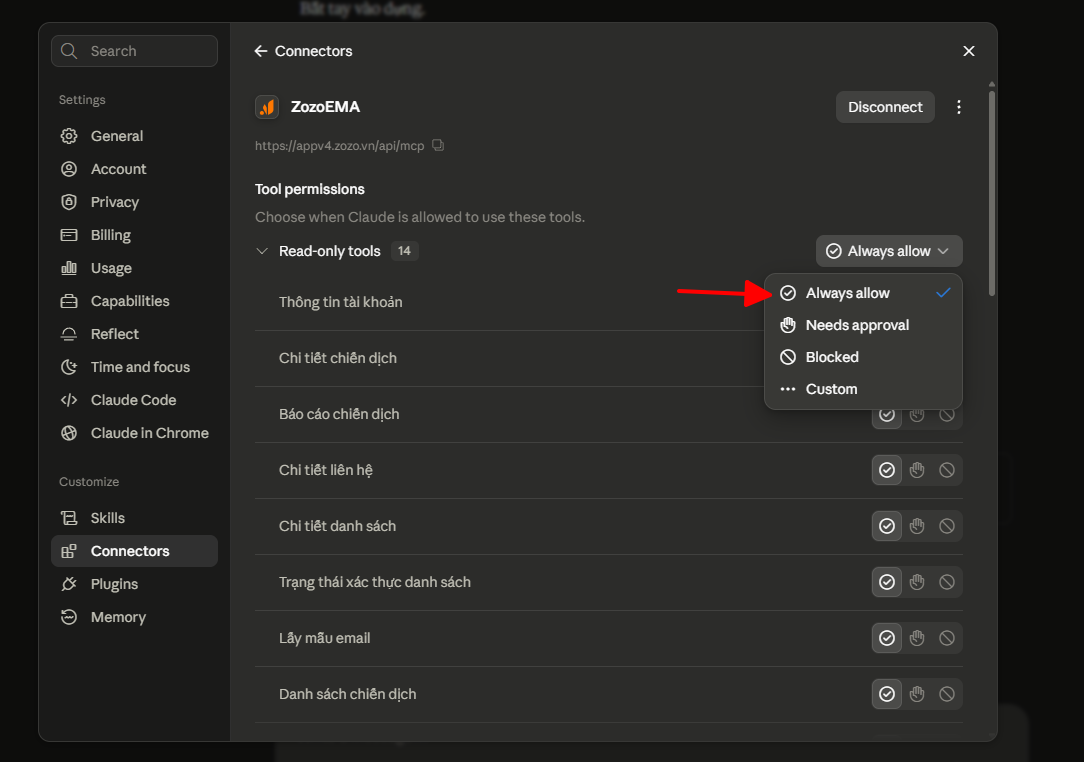The height and width of the screenshot is (762, 1084).
Task: Click the Memory icon in sidebar
Action: (x=69, y=617)
